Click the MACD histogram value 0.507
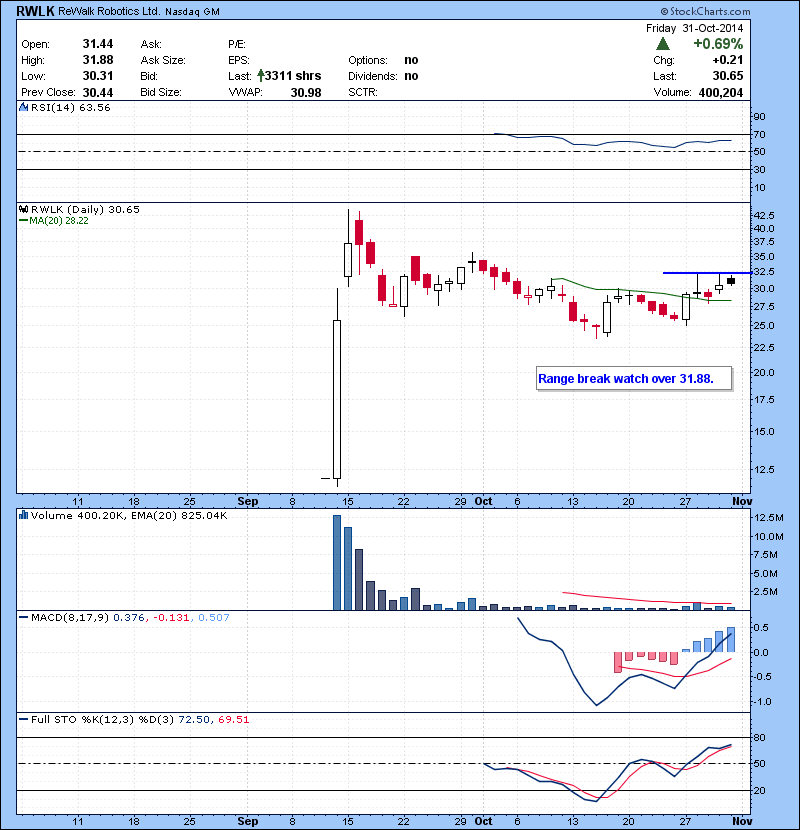The height and width of the screenshot is (830, 800). 214,617
